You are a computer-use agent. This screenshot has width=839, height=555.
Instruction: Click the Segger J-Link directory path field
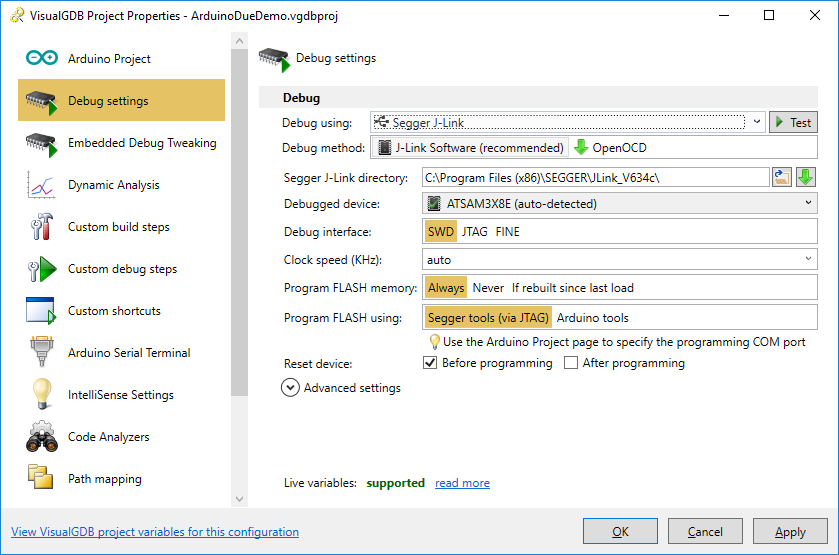(596, 177)
